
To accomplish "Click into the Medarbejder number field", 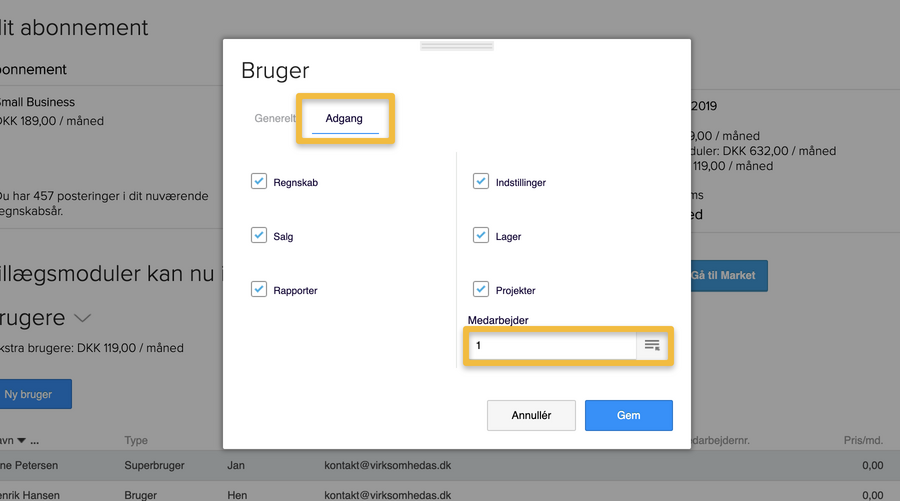I will [x=552, y=345].
